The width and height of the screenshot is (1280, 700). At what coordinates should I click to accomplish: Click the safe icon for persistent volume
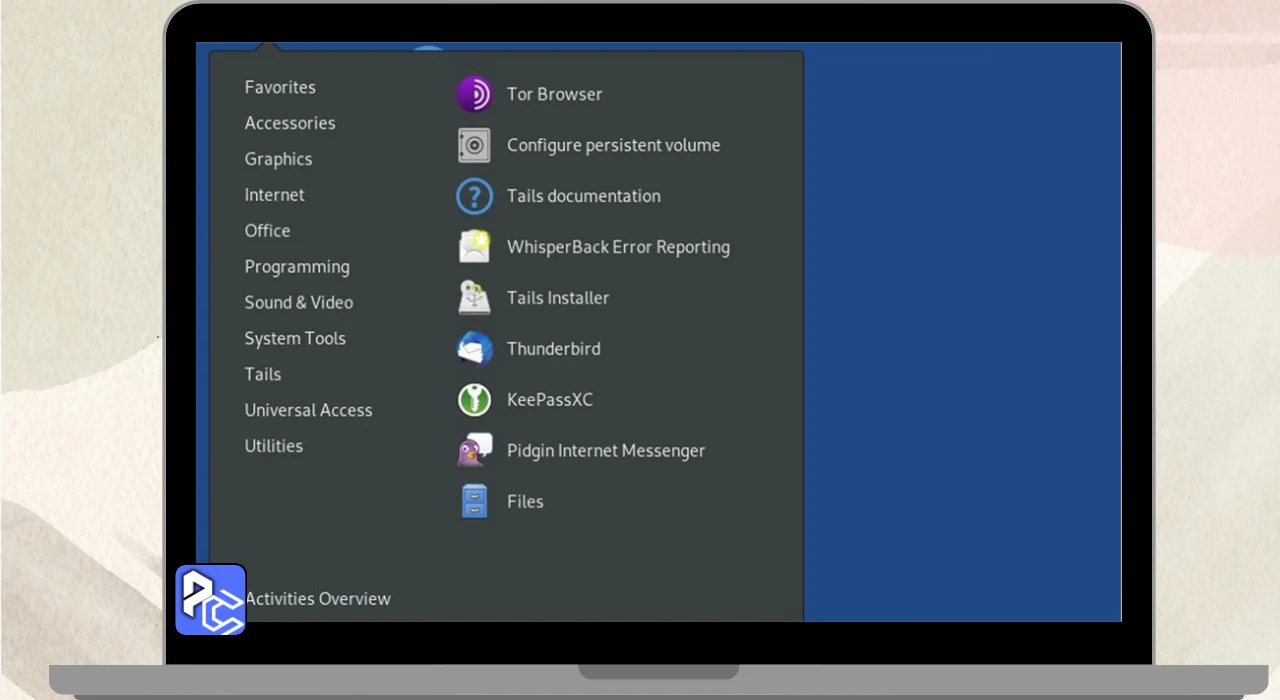click(474, 145)
